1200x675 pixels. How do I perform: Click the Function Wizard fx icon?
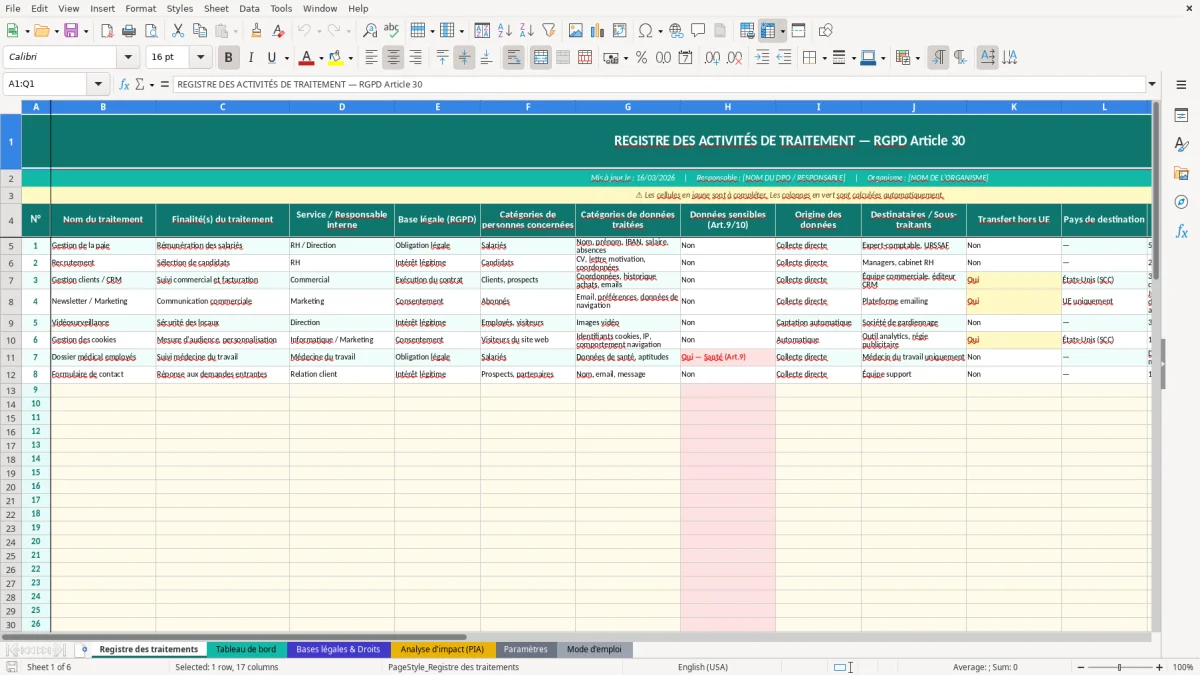click(124, 85)
